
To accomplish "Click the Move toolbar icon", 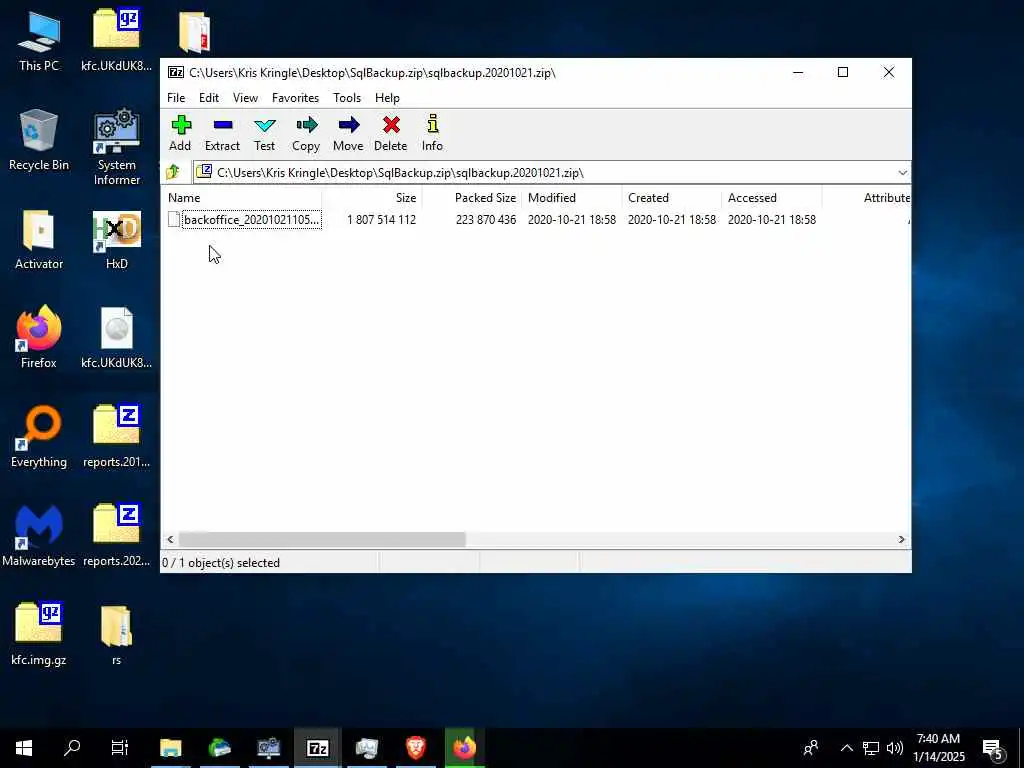I will (x=348, y=133).
